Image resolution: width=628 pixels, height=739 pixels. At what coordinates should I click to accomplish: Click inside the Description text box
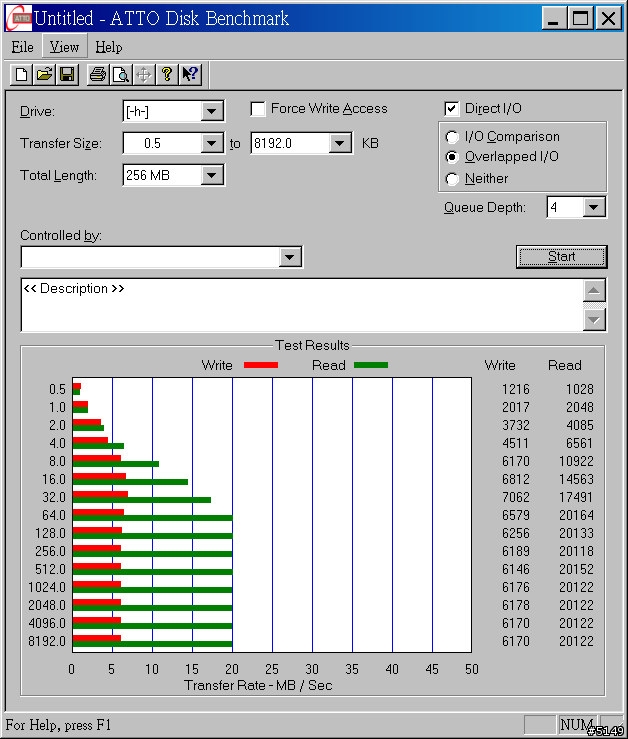click(x=302, y=305)
